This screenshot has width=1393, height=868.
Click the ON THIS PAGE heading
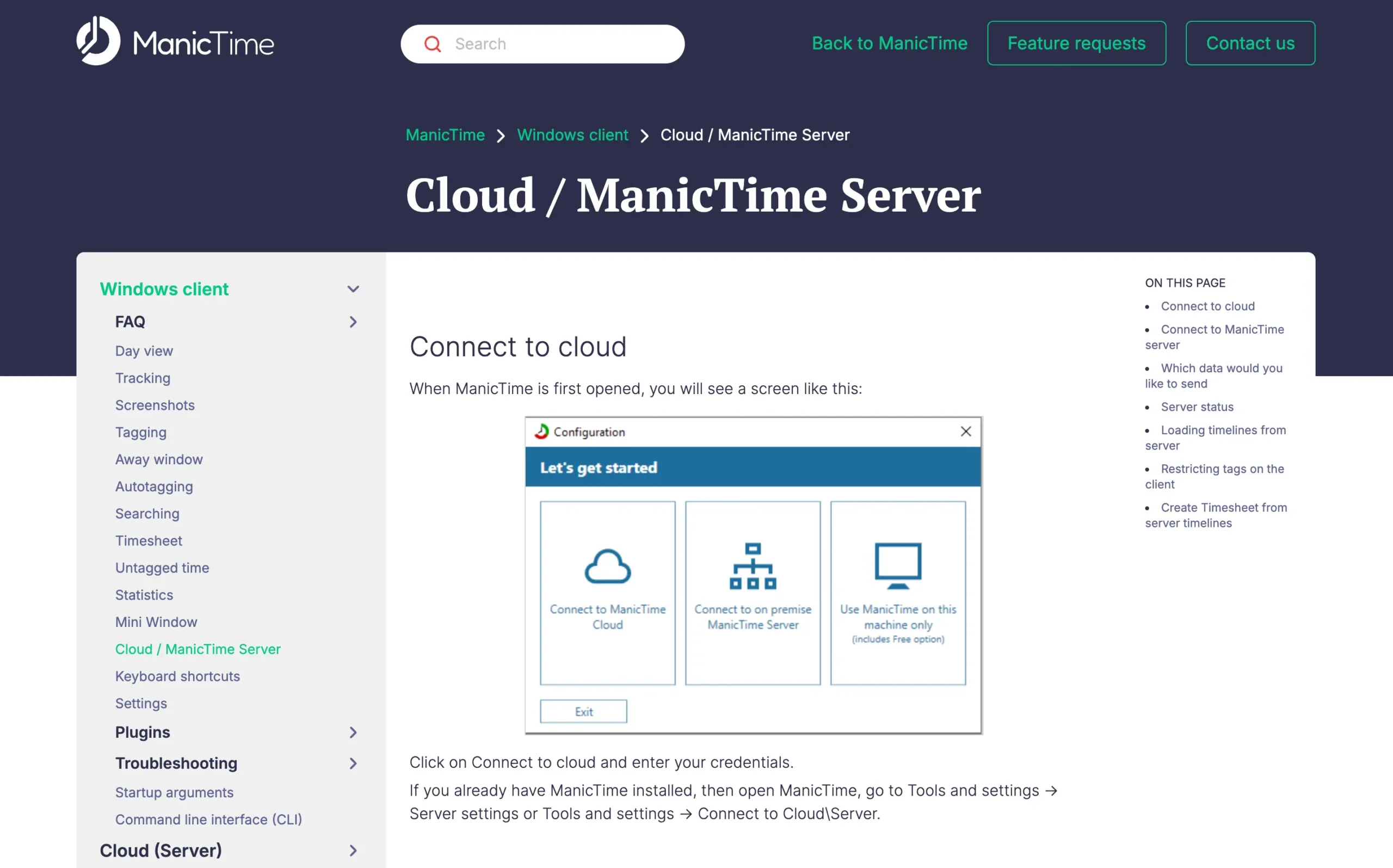[x=1185, y=283]
